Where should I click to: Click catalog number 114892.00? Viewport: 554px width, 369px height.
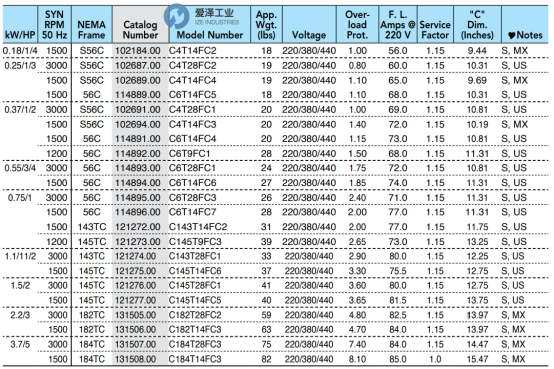pyautogui.click(x=137, y=154)
